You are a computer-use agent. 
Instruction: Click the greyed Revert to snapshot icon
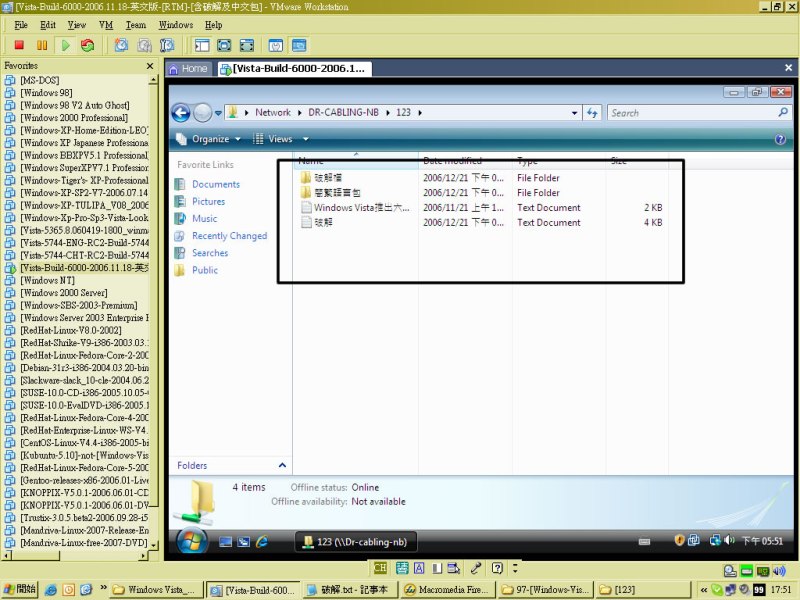[144, 45]
